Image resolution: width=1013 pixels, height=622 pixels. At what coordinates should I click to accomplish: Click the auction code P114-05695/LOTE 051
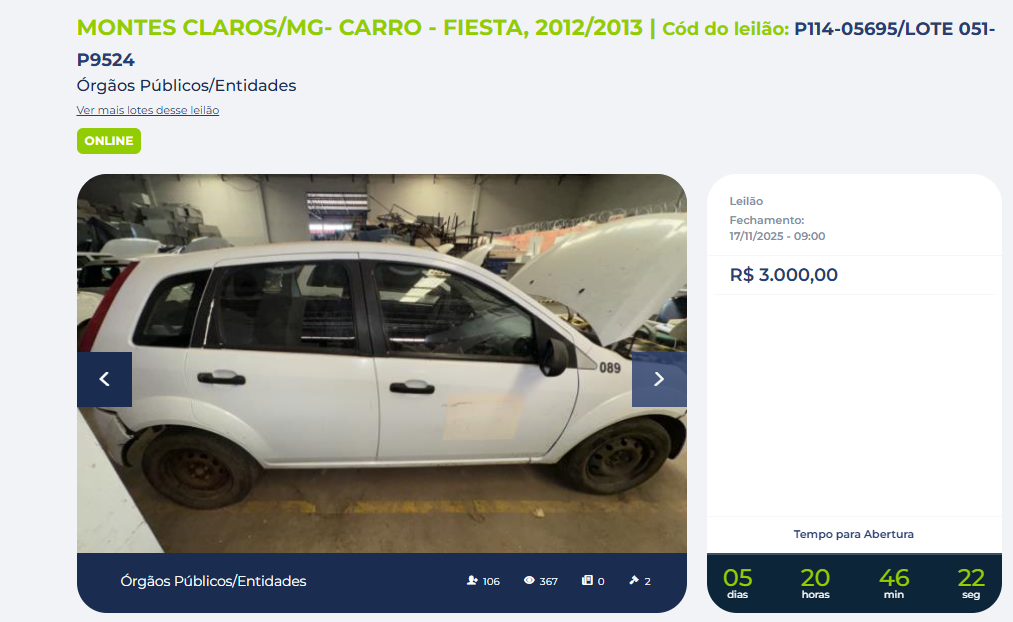pyautogui.click(x=894, y=28)
